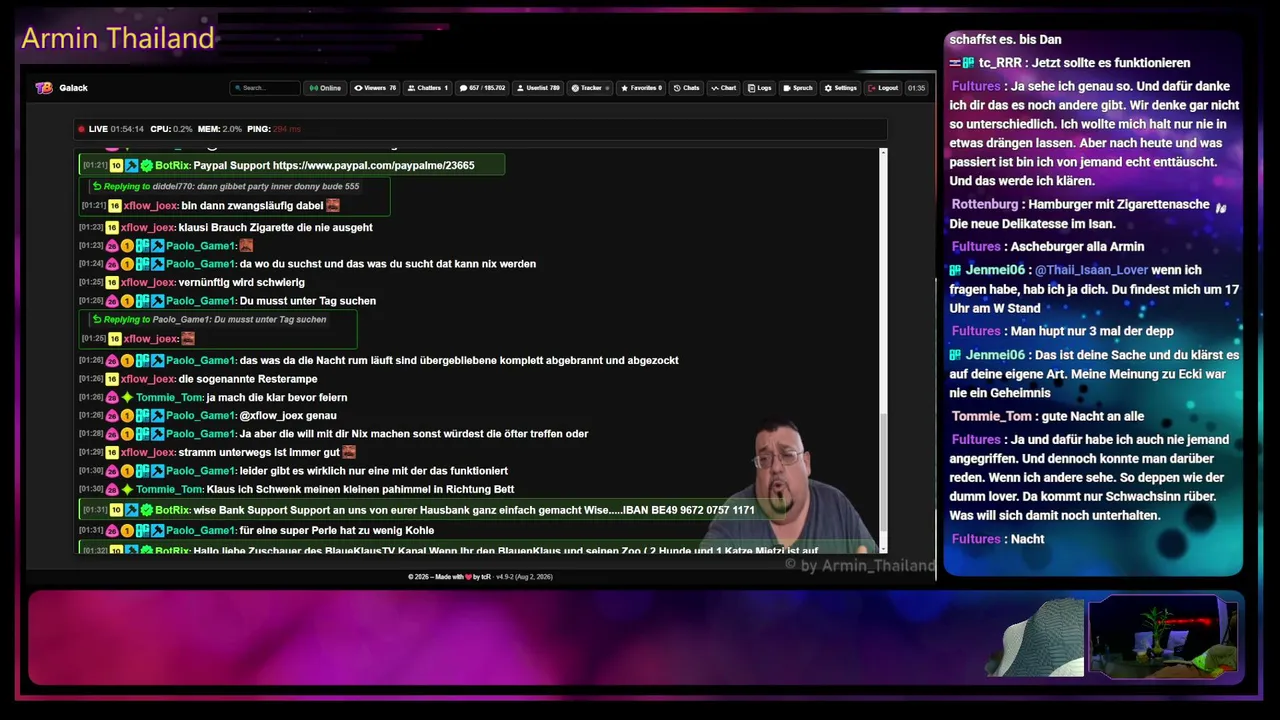1280x720 pixels.
Task: Click the 01:35 clock in the top bar
Action: tap(916, 88)
